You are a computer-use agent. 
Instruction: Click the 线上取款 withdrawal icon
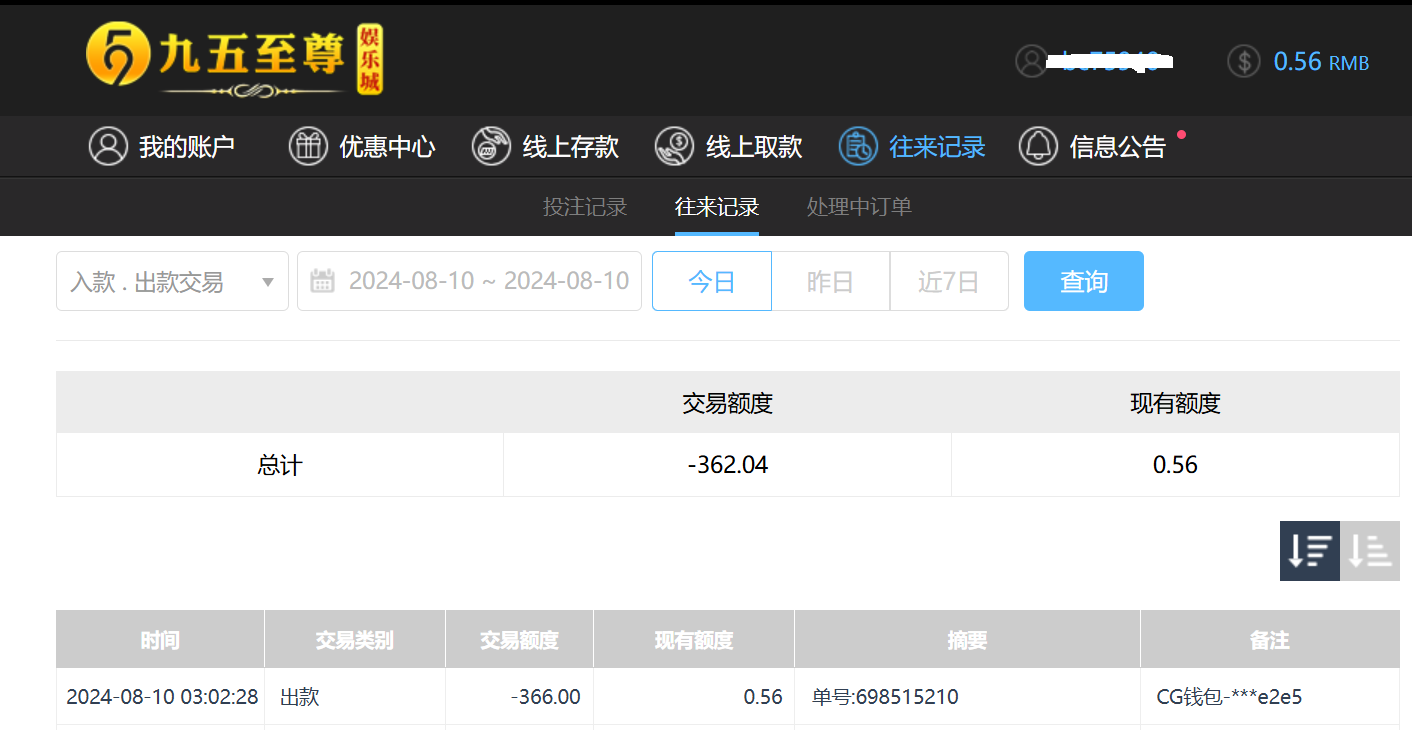674,147
